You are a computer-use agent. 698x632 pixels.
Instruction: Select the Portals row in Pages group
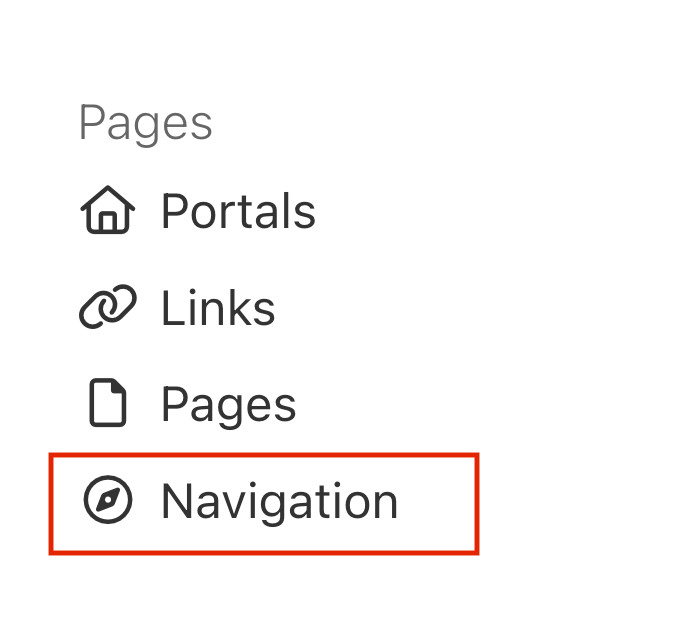click(x=198, y=212)
